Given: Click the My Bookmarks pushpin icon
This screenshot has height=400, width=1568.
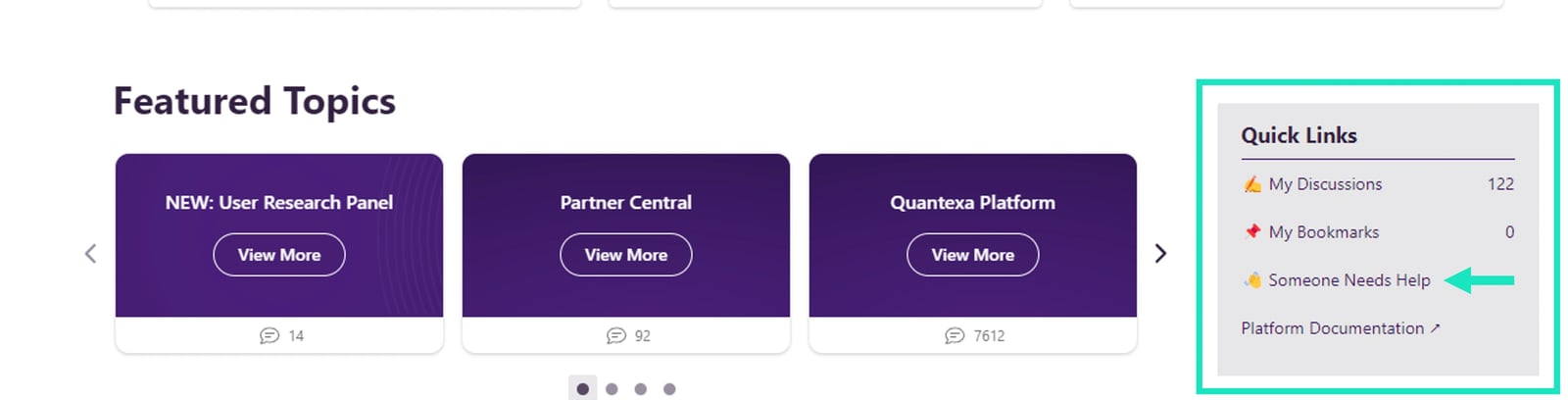Looking at the screenshot, I should [x=1252, y=232].
